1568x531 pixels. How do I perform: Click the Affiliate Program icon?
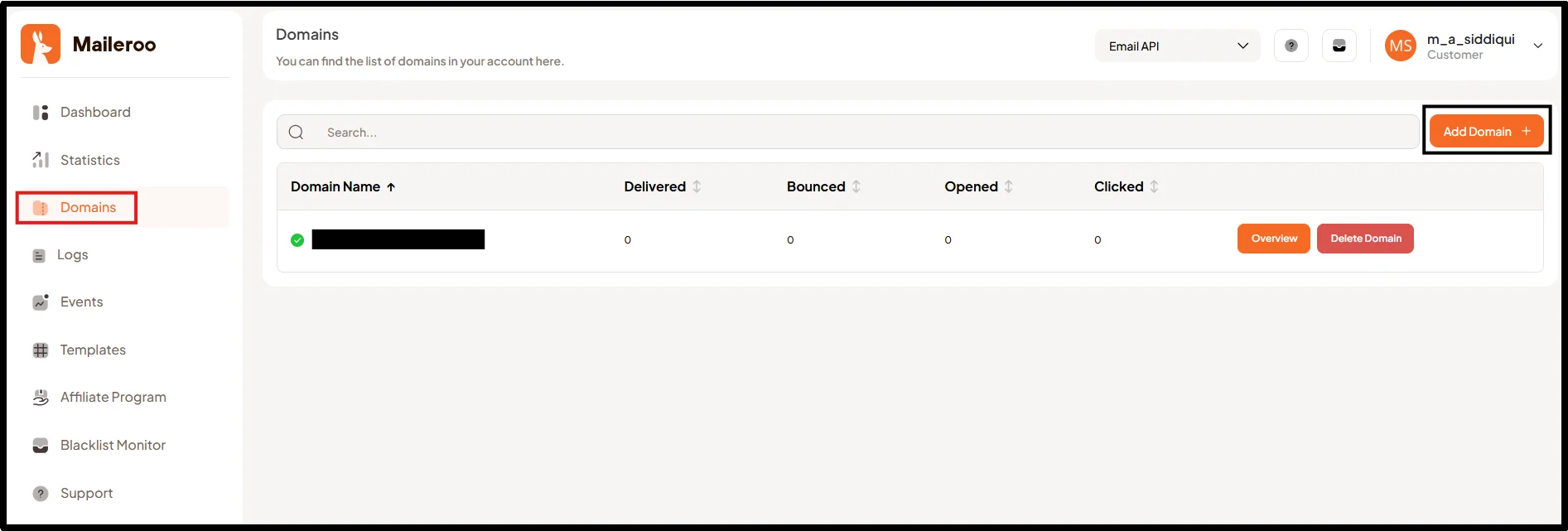[41, 398]
